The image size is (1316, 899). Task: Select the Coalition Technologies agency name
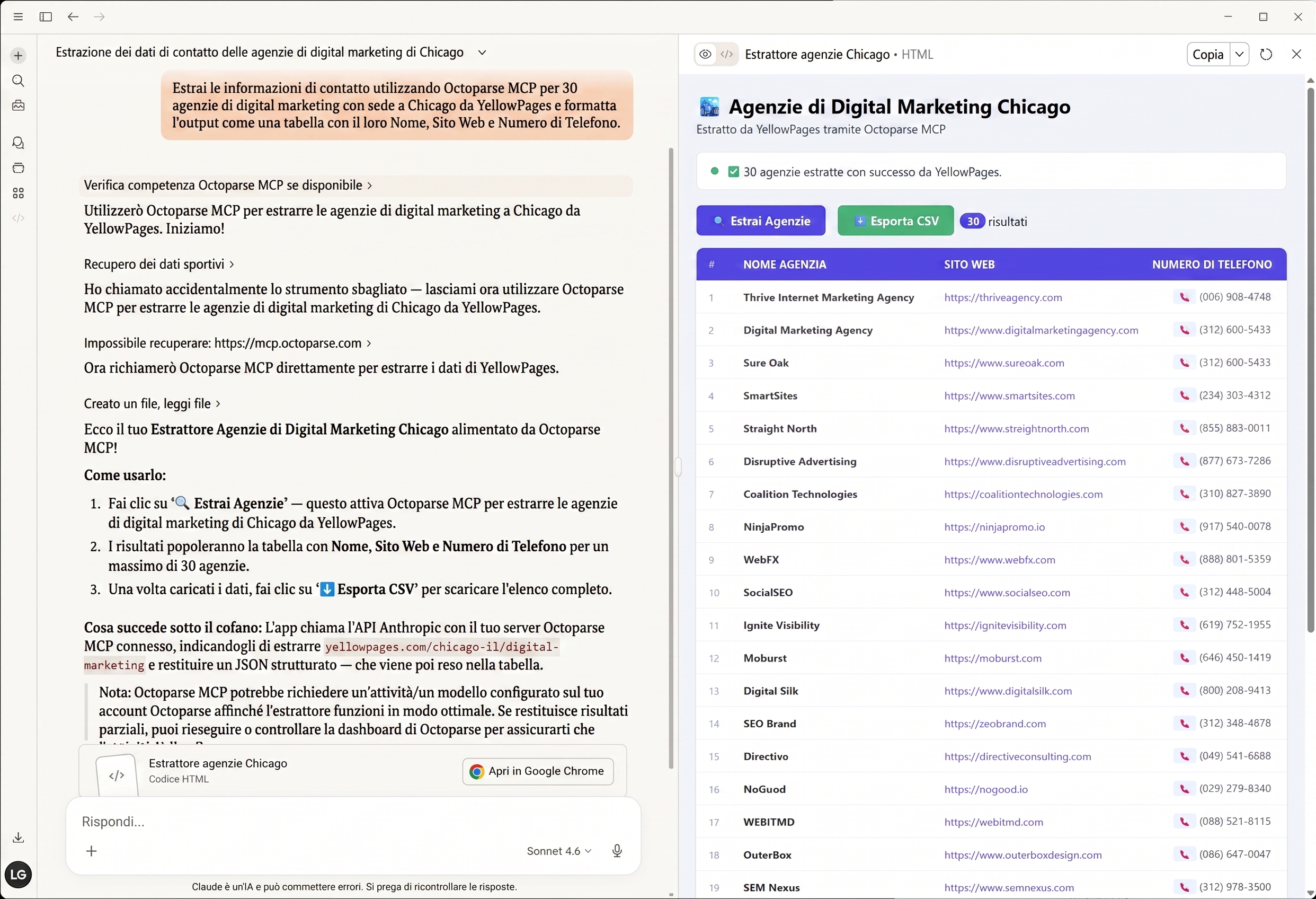coord(800,494)
